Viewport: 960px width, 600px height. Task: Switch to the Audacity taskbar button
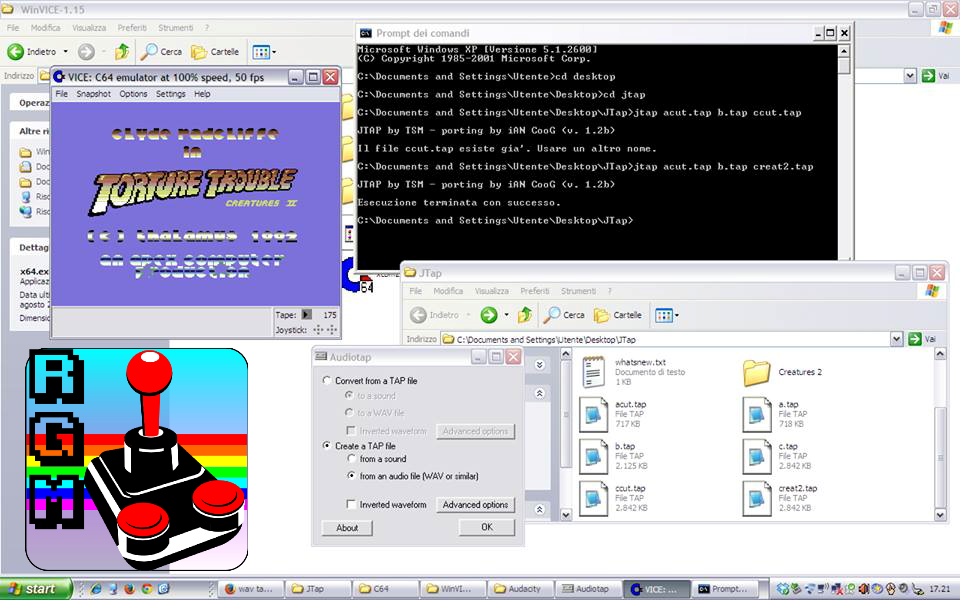(x=519, y=589)
